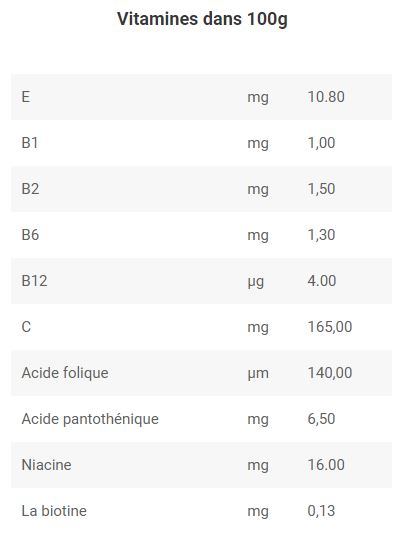Image resolution: width=404 pixels, height=538 pixels.
Task: Click the 1,50 value for B2
Action: [321, 189]
